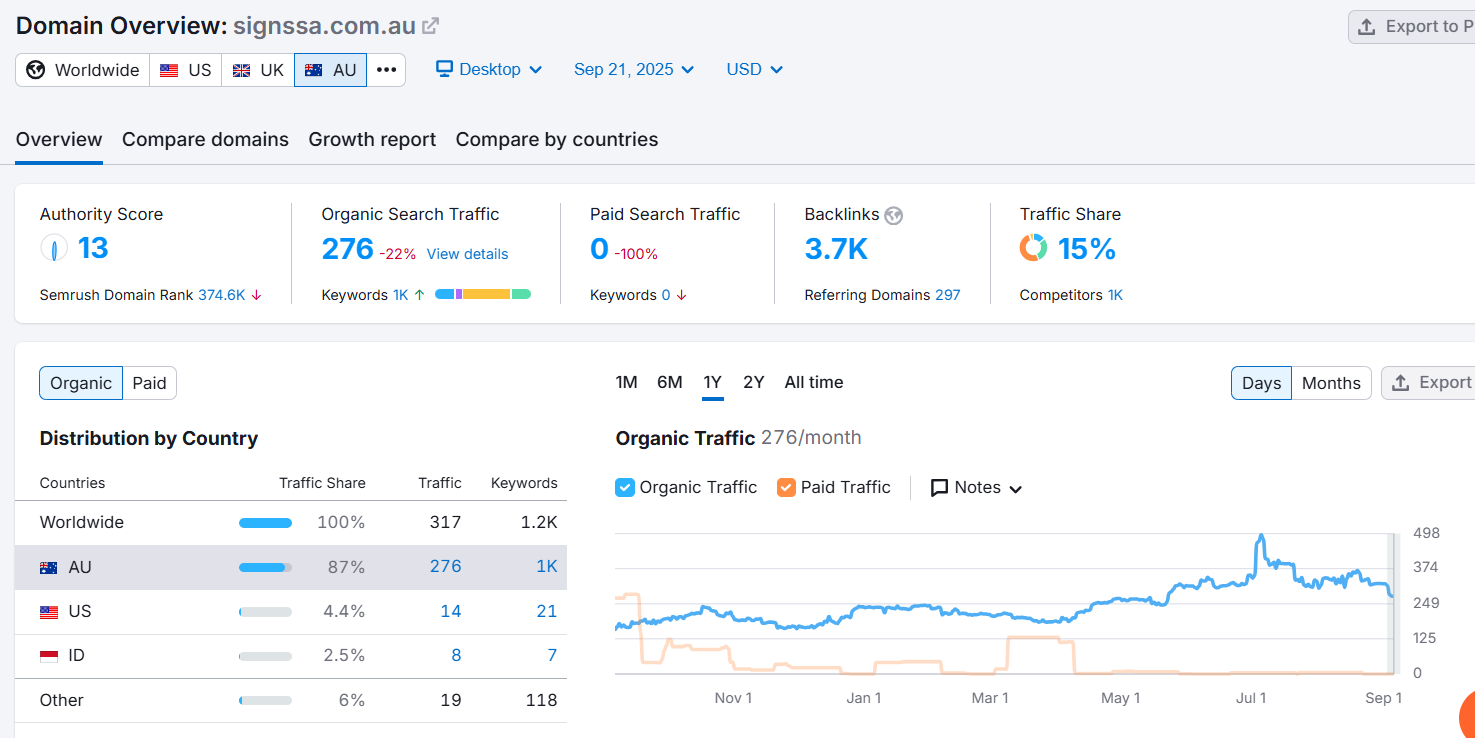Open the Growth report tab
Image resolution: width=1475 pixels, height=738 pixels.
tap(372, 140)
